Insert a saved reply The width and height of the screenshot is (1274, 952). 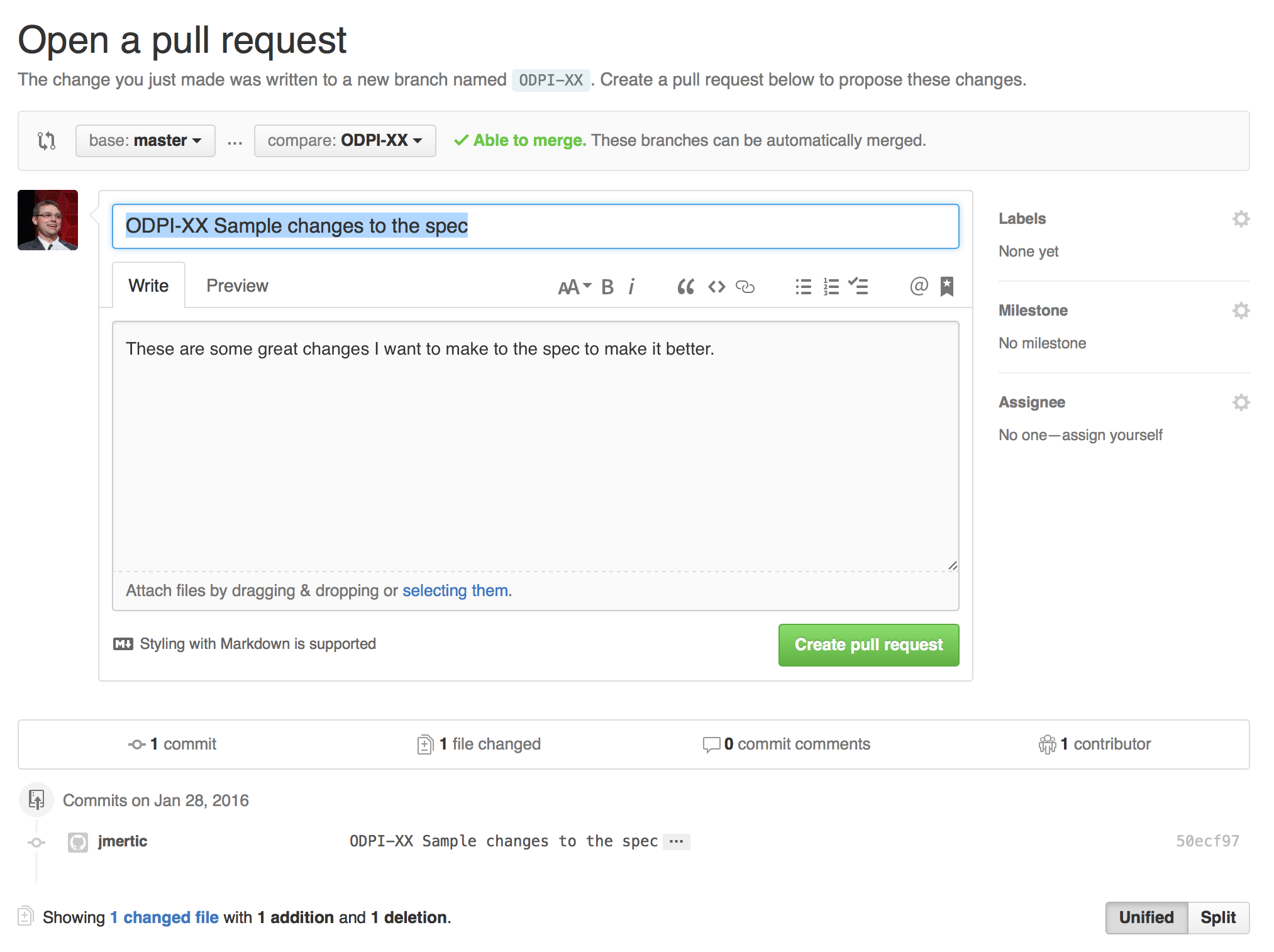(x=947, y=286)
